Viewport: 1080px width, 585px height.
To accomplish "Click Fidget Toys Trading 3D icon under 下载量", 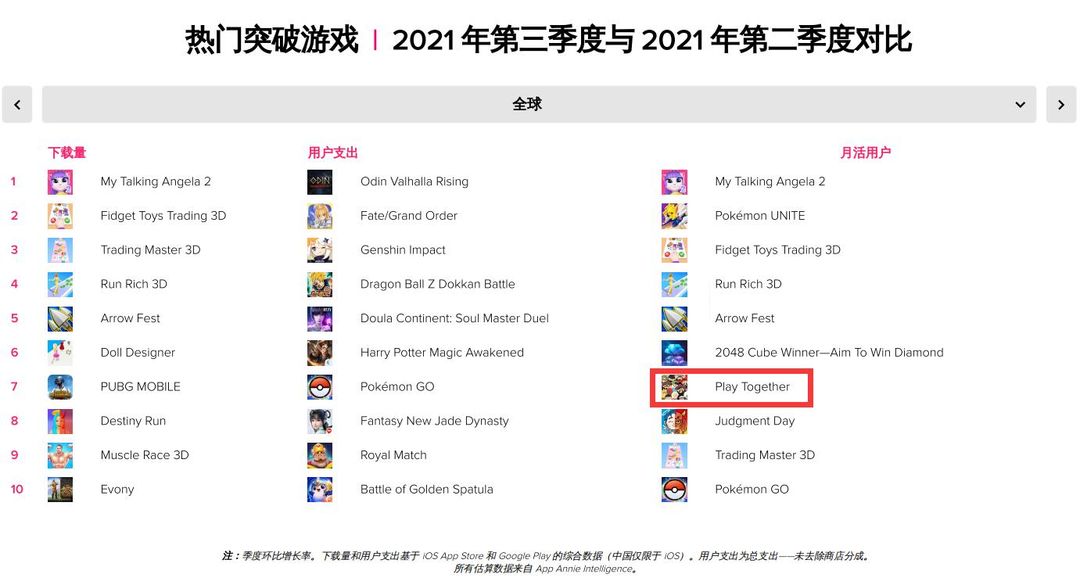I will click(x=60, y=216).
